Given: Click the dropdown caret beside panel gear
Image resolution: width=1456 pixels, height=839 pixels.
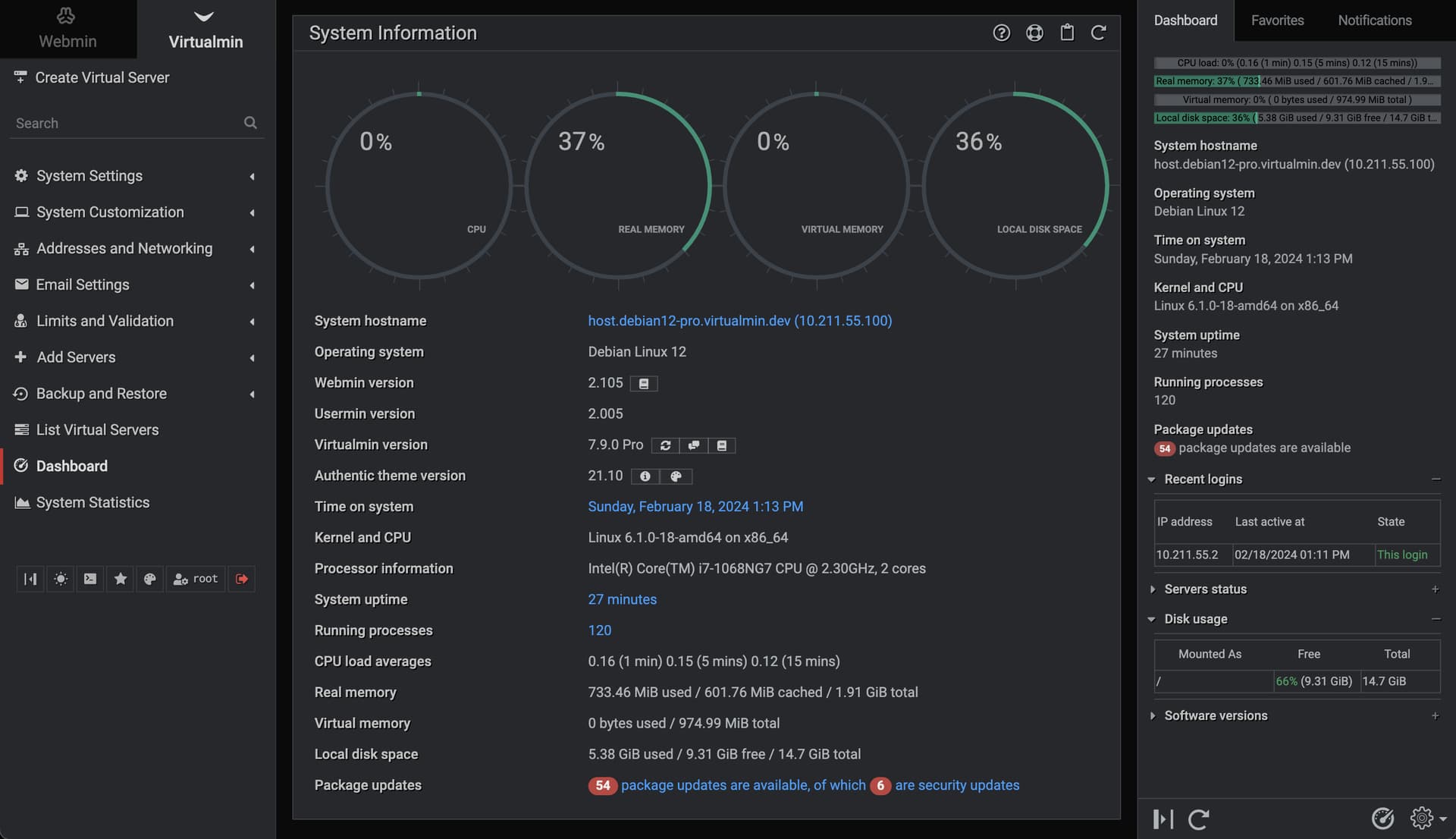Looking at the screenshot, I should pyautogui.click(x=1442, y=819).
